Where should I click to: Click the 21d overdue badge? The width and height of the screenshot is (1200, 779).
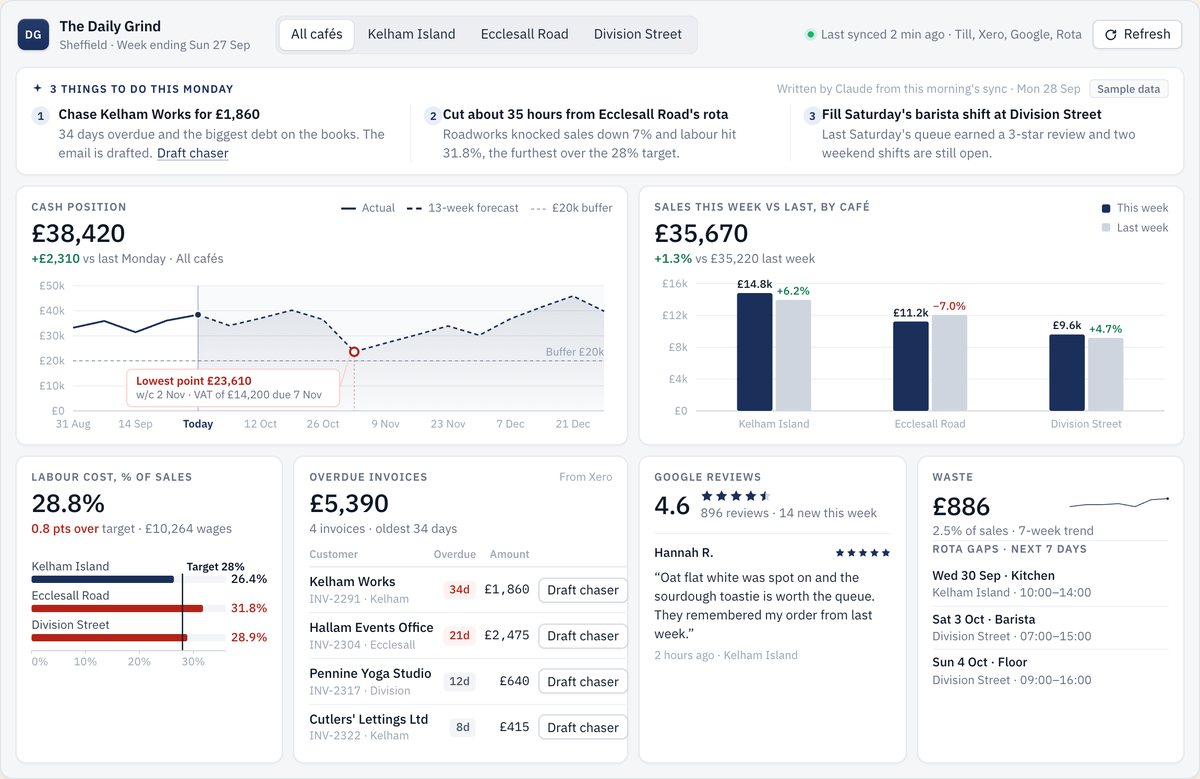coord(459,636)
